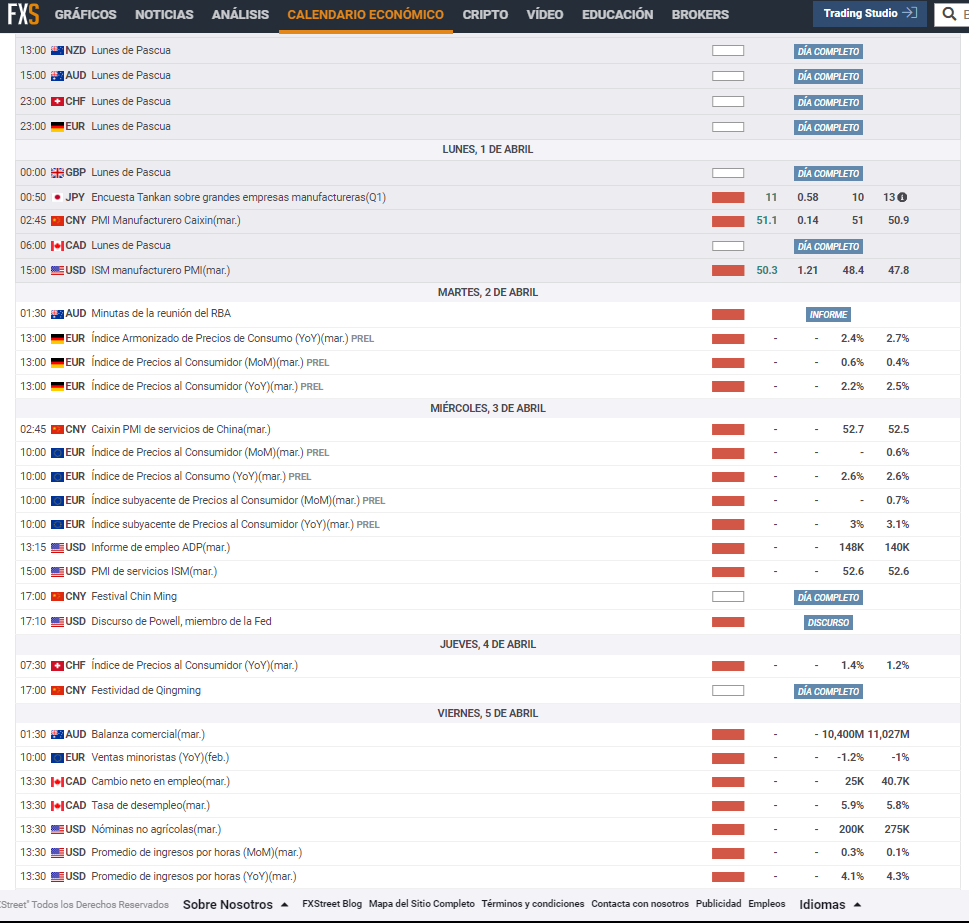Click Contacta con nosotros footer link

tap(640, 904)
